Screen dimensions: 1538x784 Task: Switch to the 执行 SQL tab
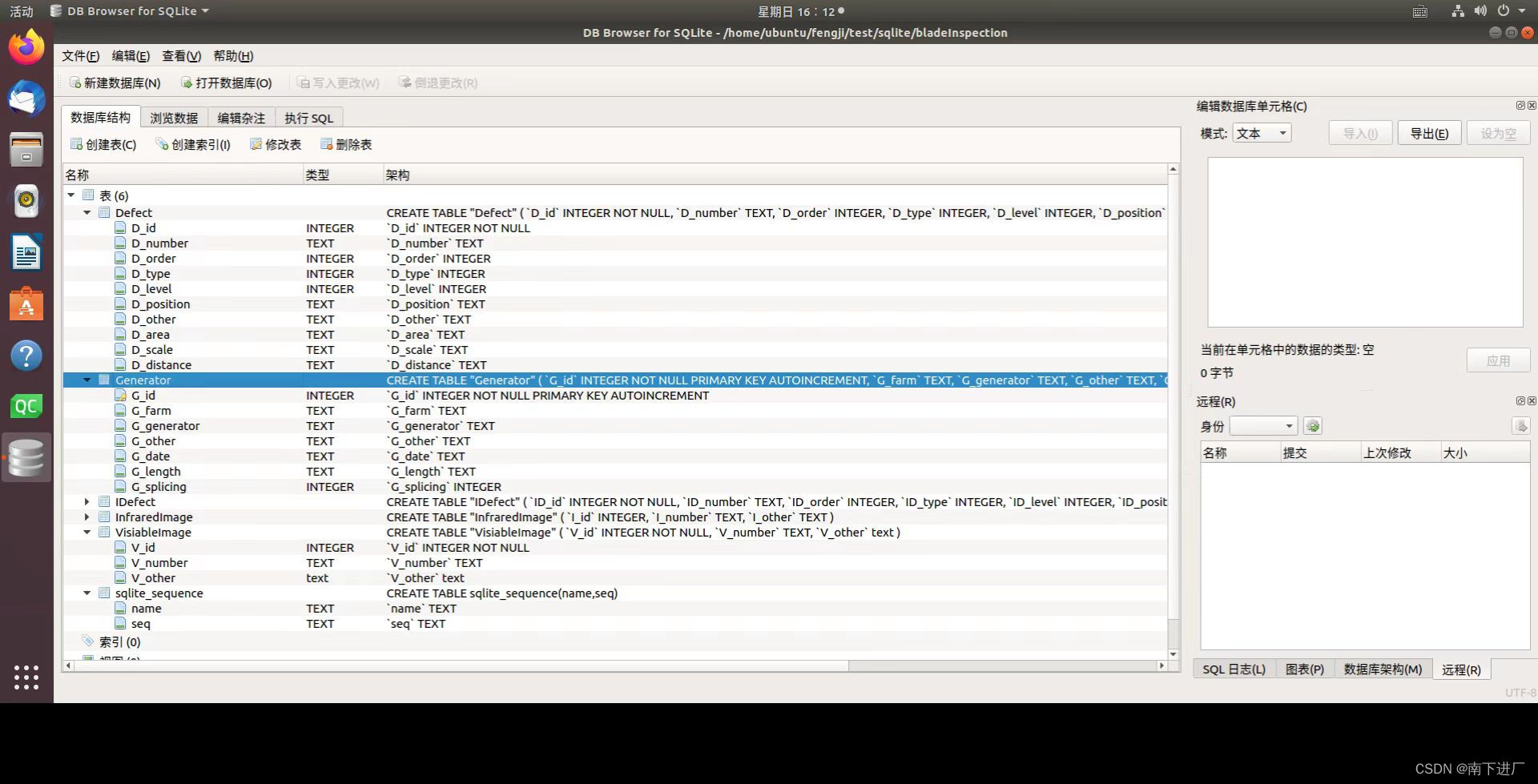308,118
